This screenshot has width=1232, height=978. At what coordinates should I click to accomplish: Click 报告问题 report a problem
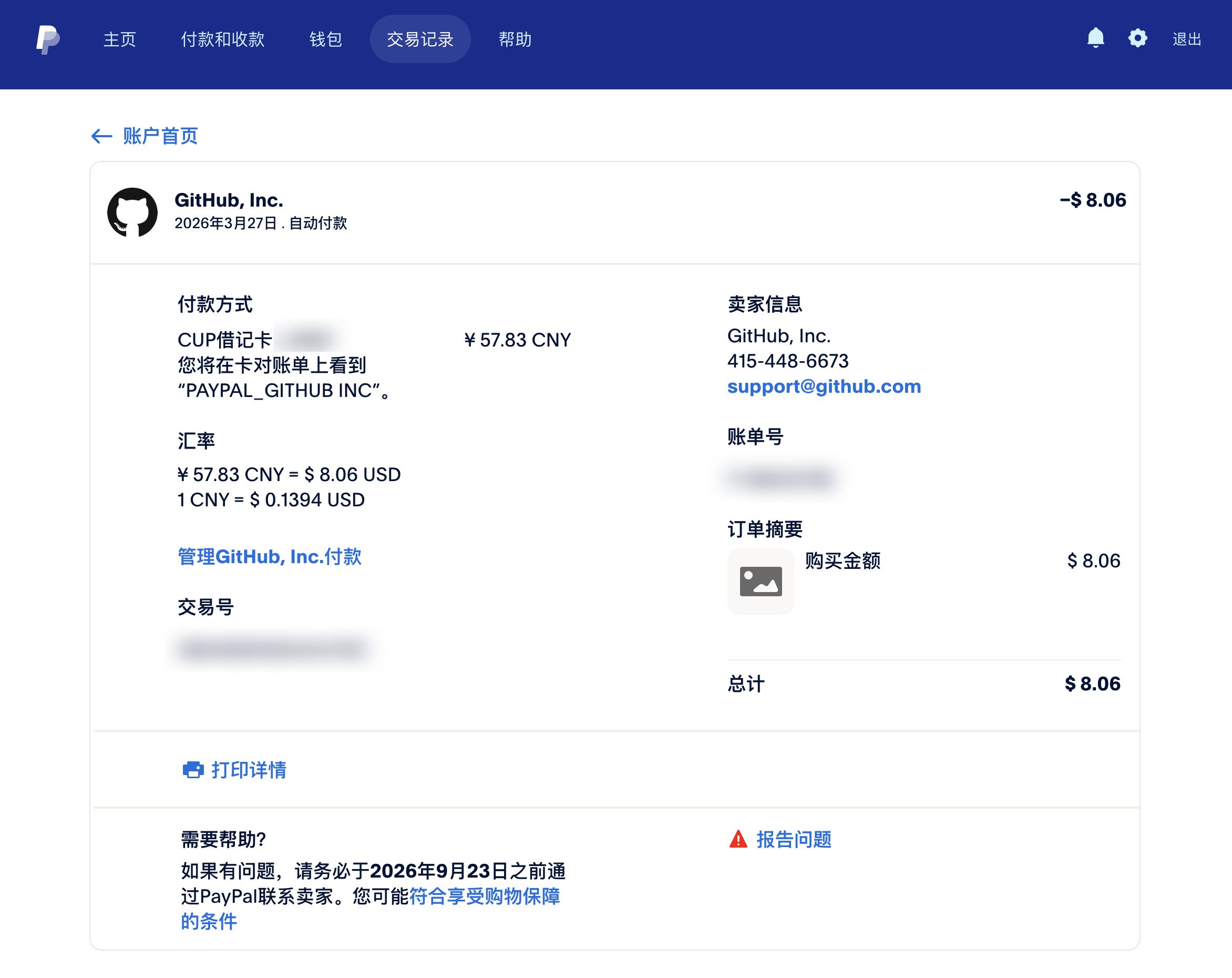pos(794,839)
